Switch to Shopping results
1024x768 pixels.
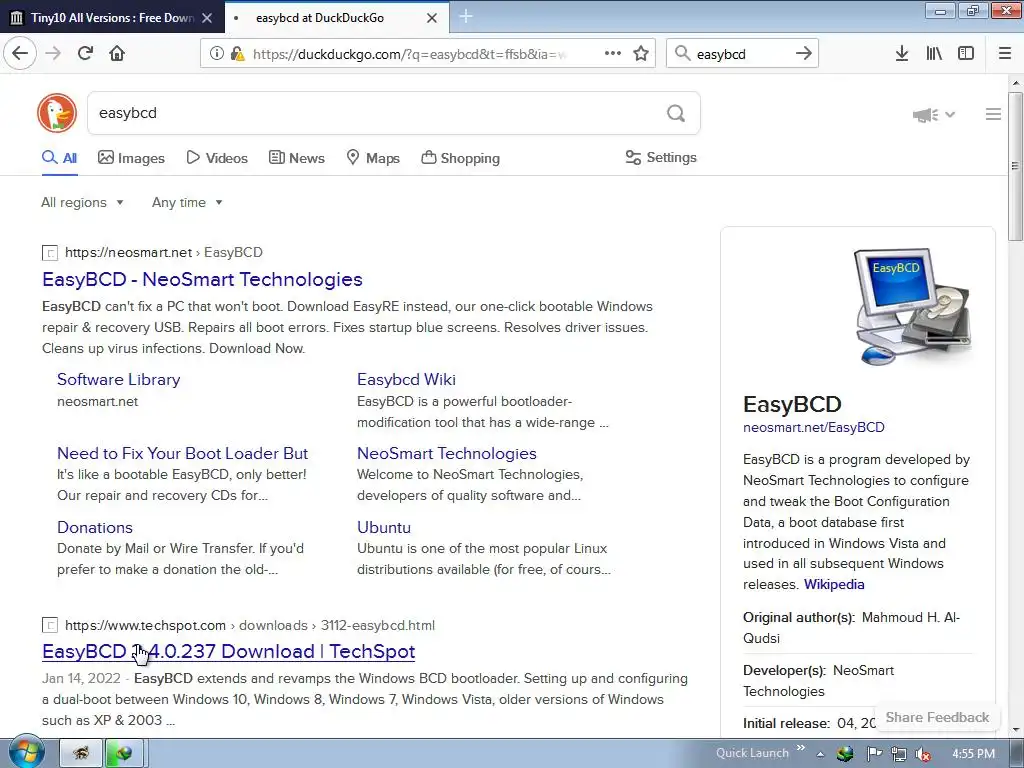pos(460,158)
